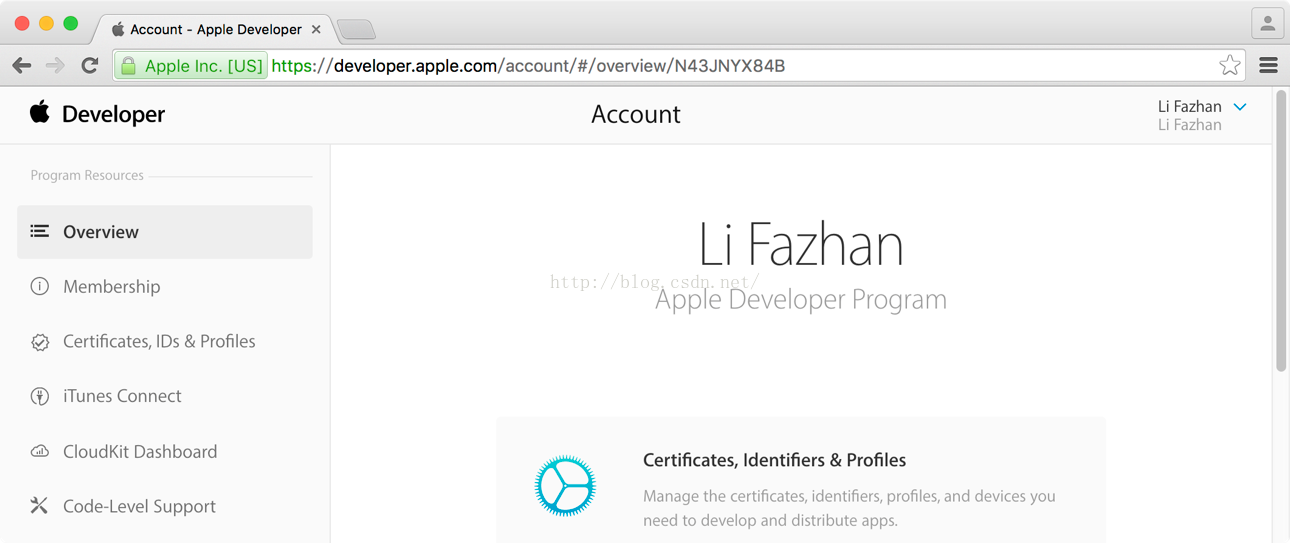1290x543 pixels.
Task: Close the Account - Apple Developer tab
Action: [316, 29]
